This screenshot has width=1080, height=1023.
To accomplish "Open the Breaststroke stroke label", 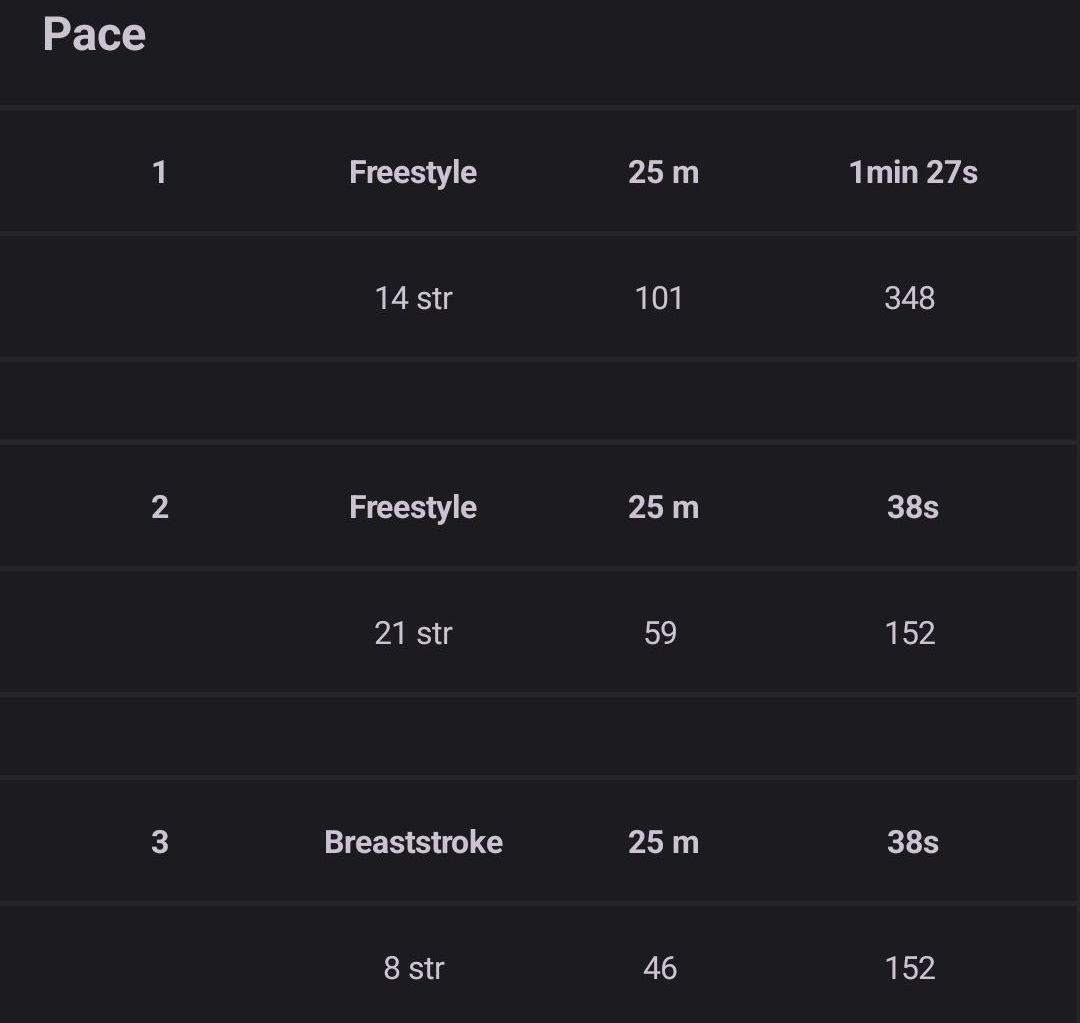I will (413, 843).
